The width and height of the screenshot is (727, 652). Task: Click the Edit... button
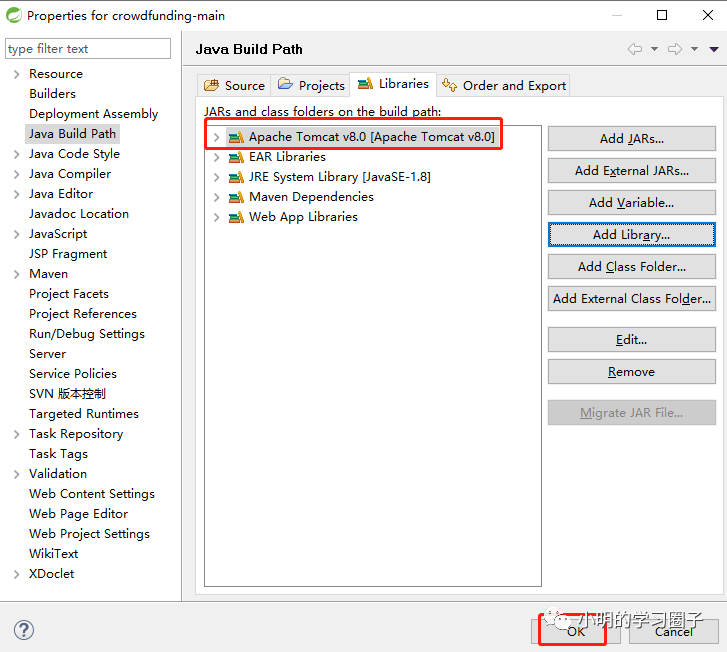point(631,340)
